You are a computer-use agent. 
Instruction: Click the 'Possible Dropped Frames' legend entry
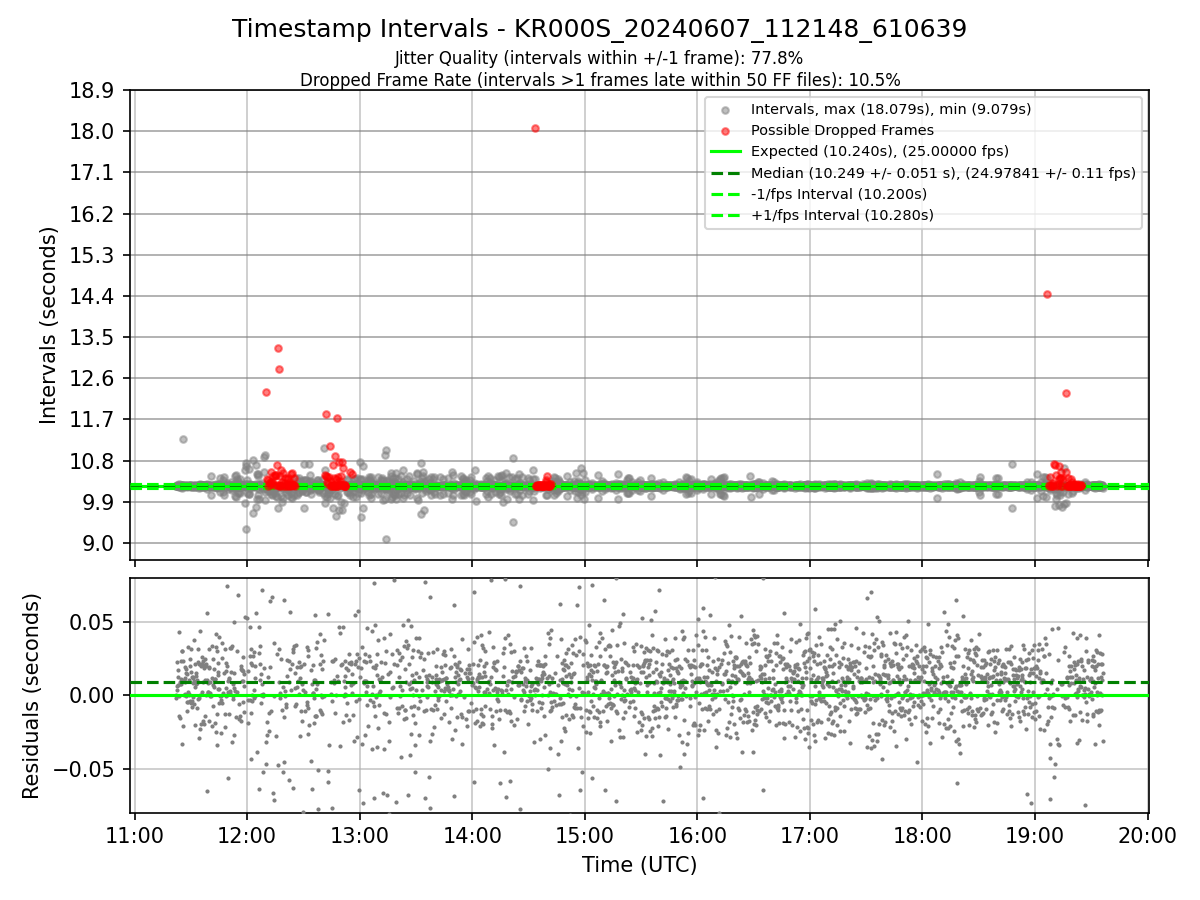point(842,130)
